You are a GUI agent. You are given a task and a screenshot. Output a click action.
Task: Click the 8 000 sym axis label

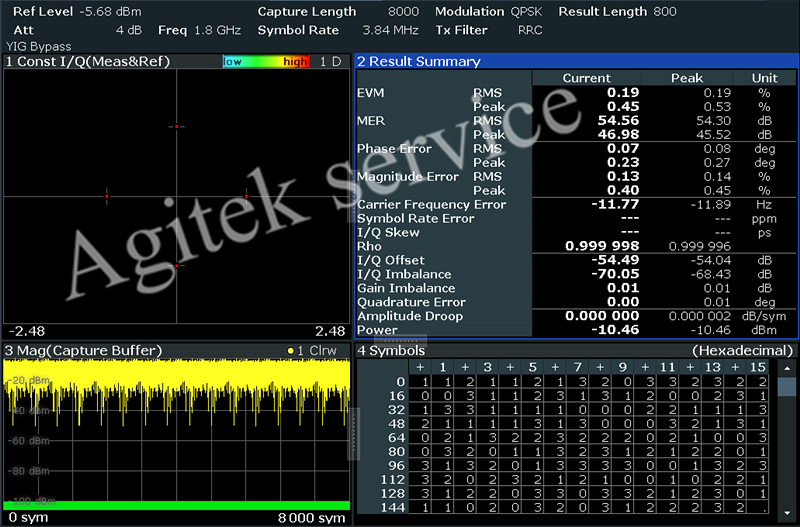[x=312, y=518]
